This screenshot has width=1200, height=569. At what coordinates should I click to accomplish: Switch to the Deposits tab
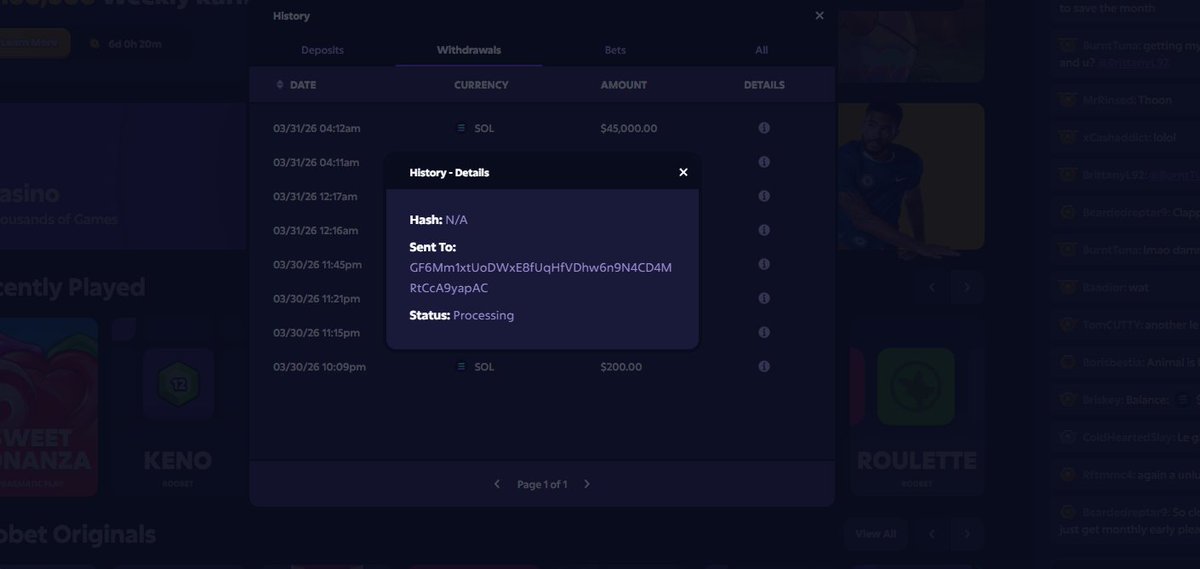[x=322, y=50]
